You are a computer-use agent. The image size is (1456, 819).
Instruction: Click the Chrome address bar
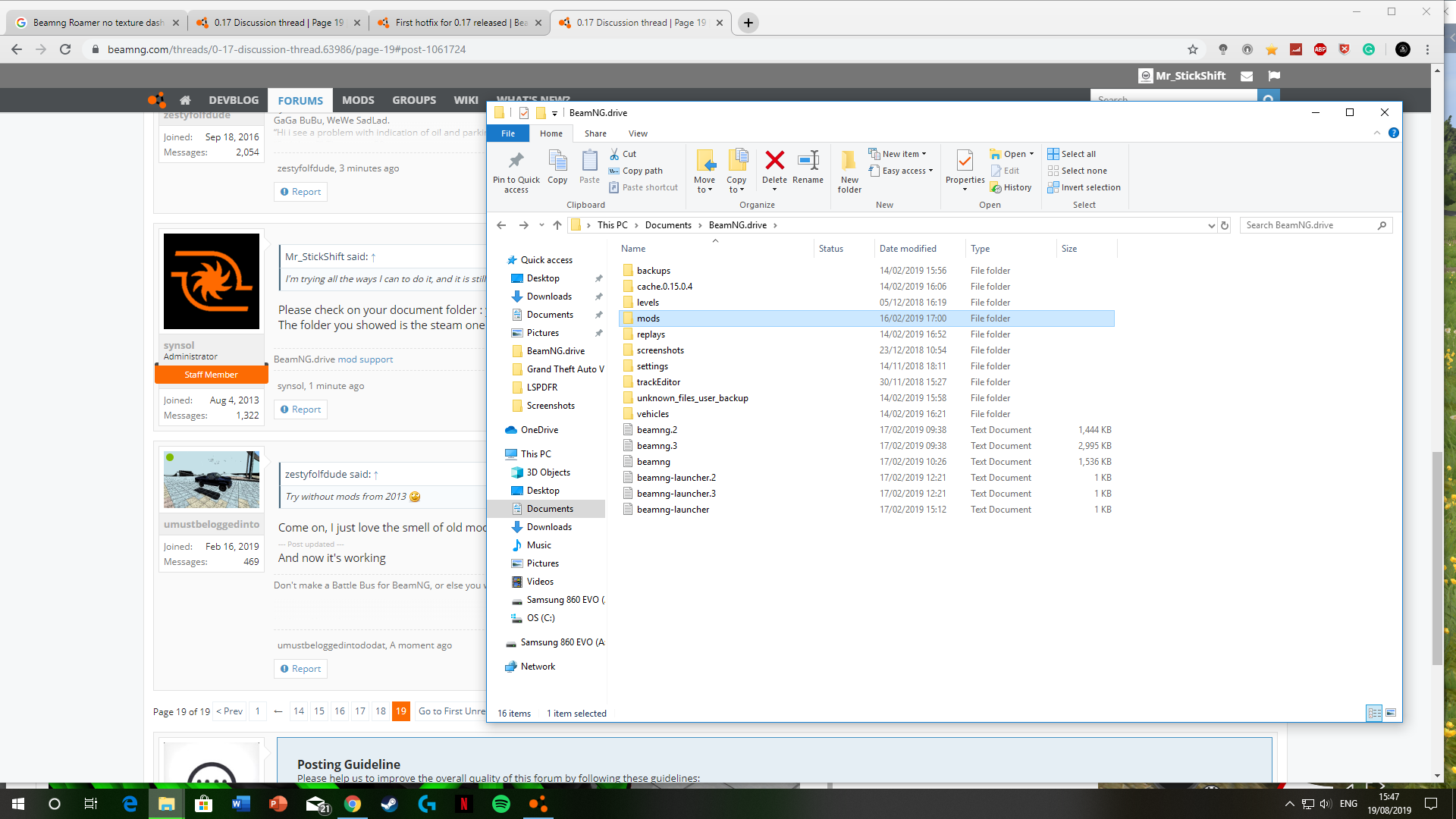tap(637, 49)
